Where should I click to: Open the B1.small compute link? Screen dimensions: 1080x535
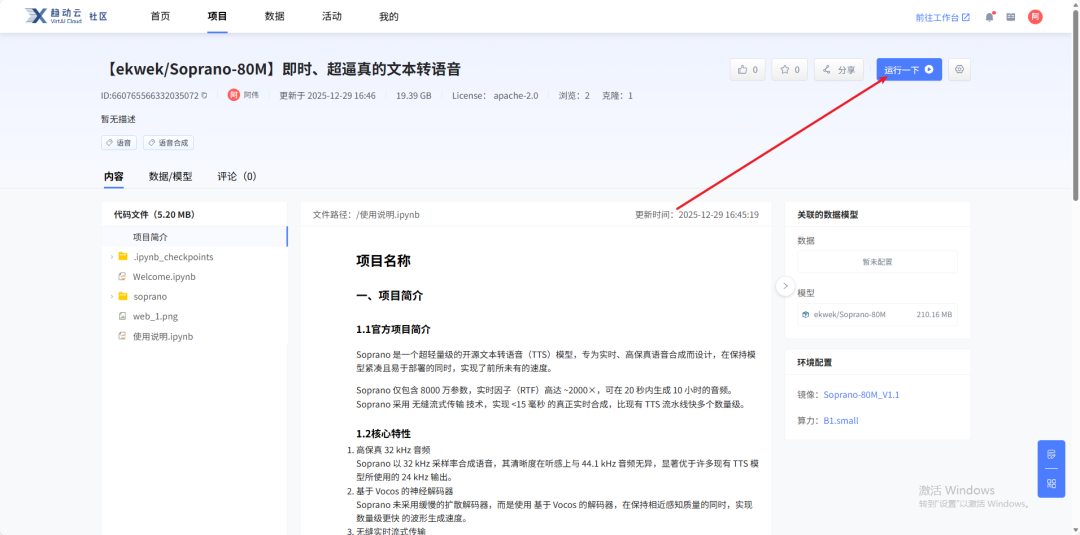pos(841,421)
